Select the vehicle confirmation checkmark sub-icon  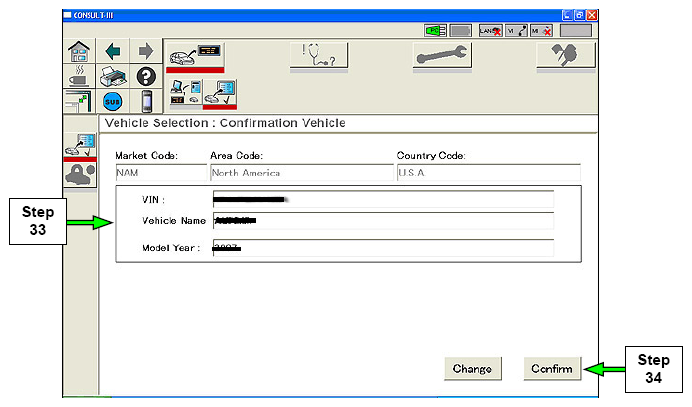[x=219, y=93]
